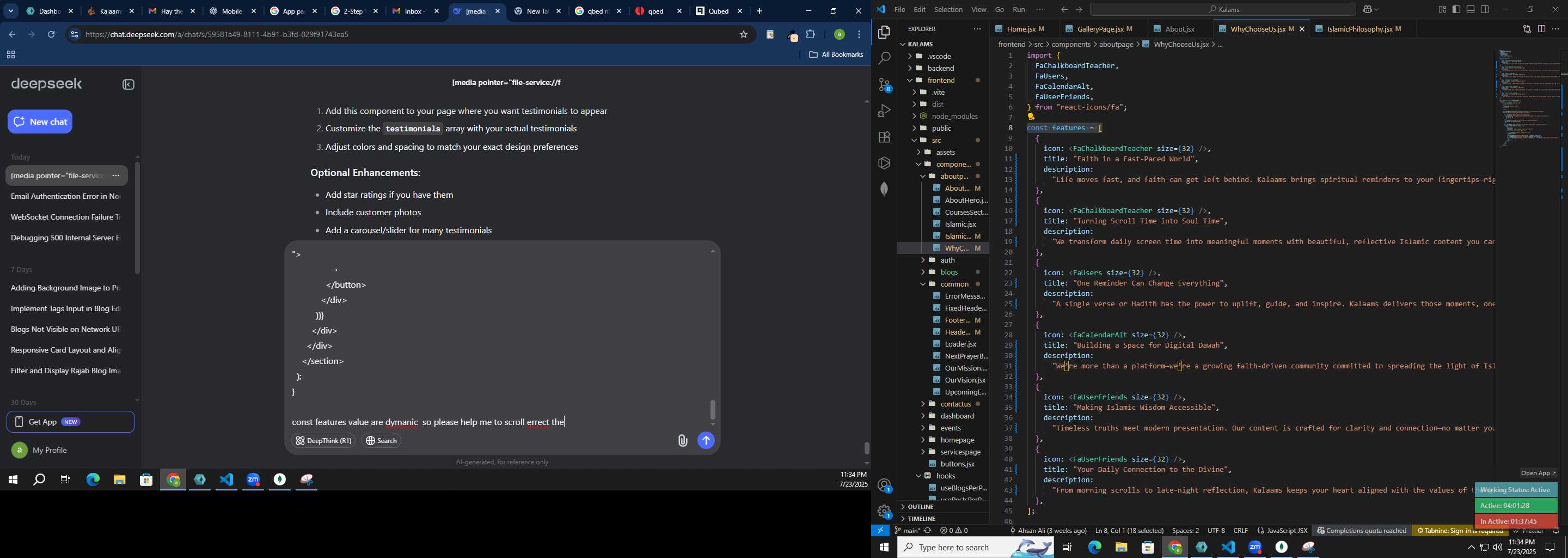
Task: Open options for the current DeepSeek chat entry
Action: [117, 176]
